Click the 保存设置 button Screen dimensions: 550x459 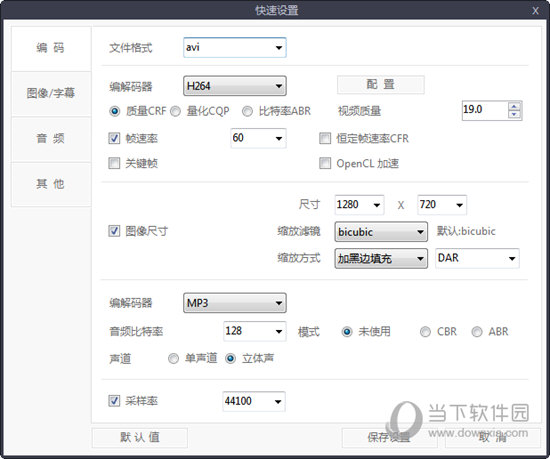click(389, 438)
